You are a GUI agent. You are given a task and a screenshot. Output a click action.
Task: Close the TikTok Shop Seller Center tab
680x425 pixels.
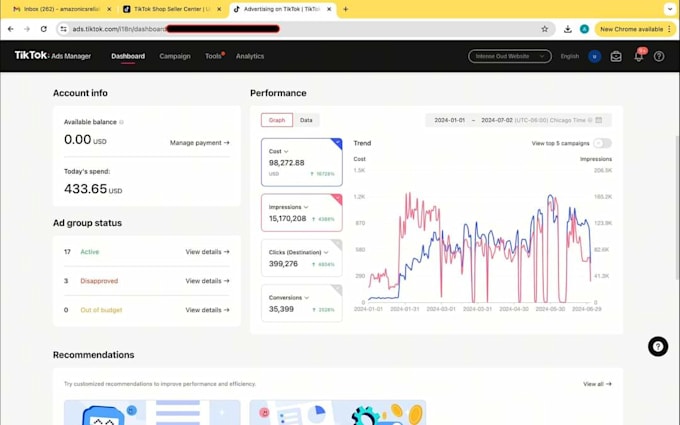point(219,9)
